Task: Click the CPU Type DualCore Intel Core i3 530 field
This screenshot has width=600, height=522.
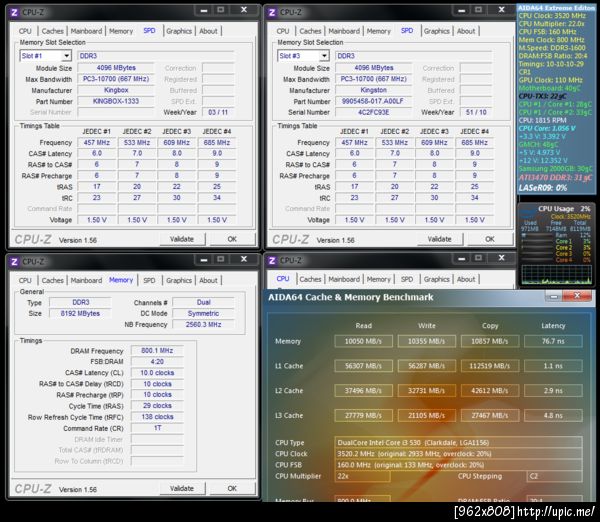Action: (458, 443)
